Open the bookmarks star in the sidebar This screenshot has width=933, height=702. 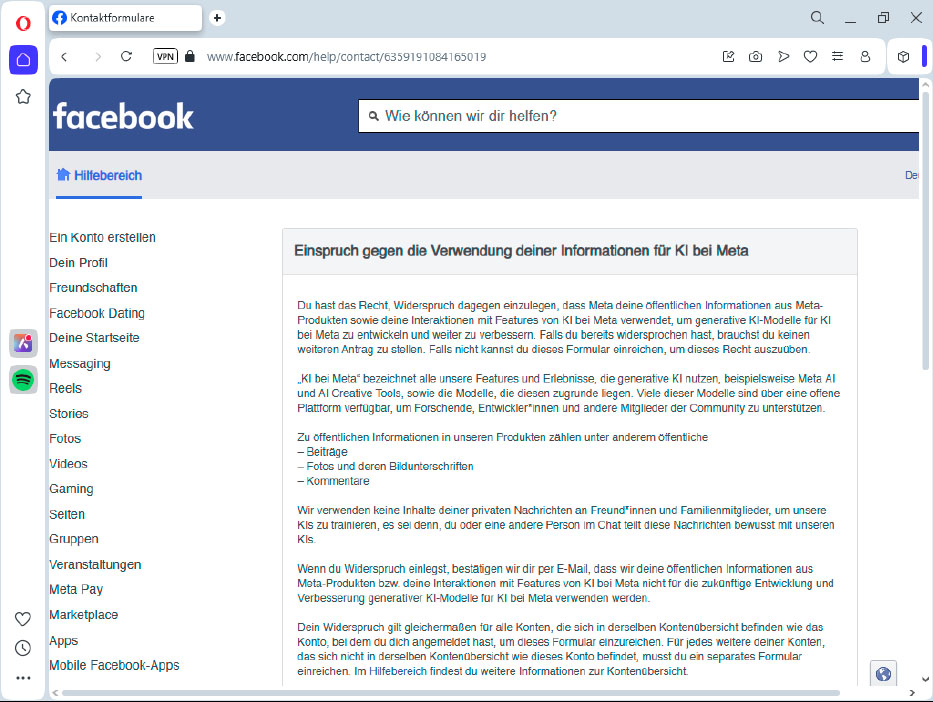pos(23,96)
